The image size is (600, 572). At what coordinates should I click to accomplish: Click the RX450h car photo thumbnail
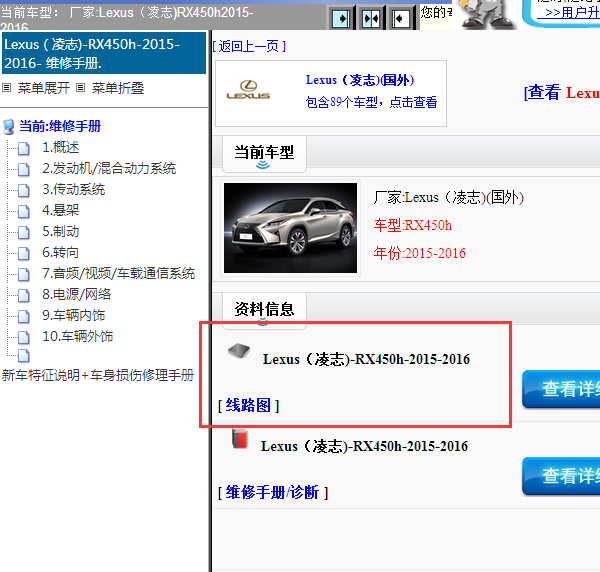[290, 228]
